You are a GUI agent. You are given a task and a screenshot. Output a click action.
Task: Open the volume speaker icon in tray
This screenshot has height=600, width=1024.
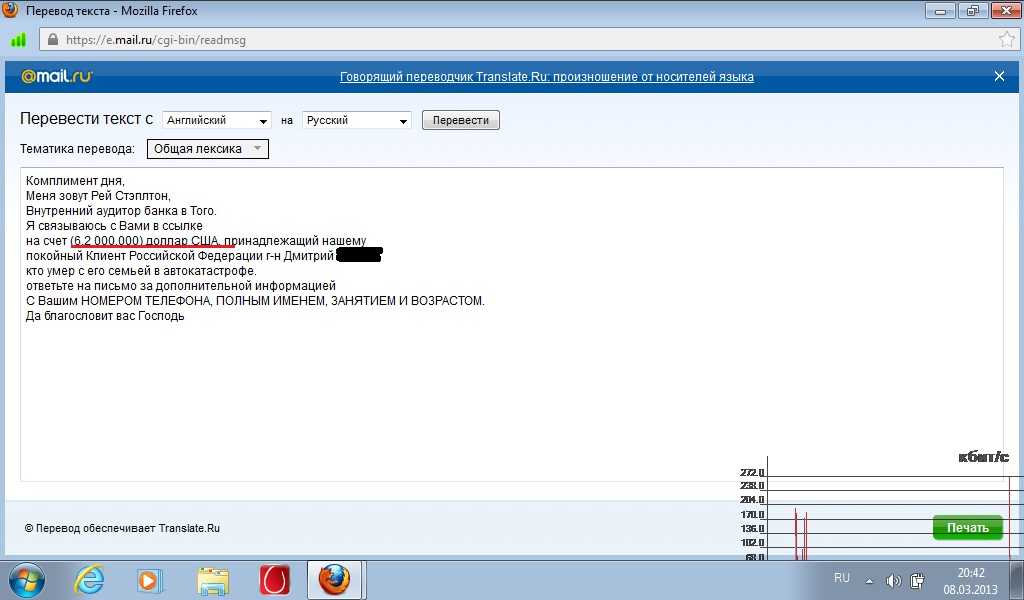point(893,581)
